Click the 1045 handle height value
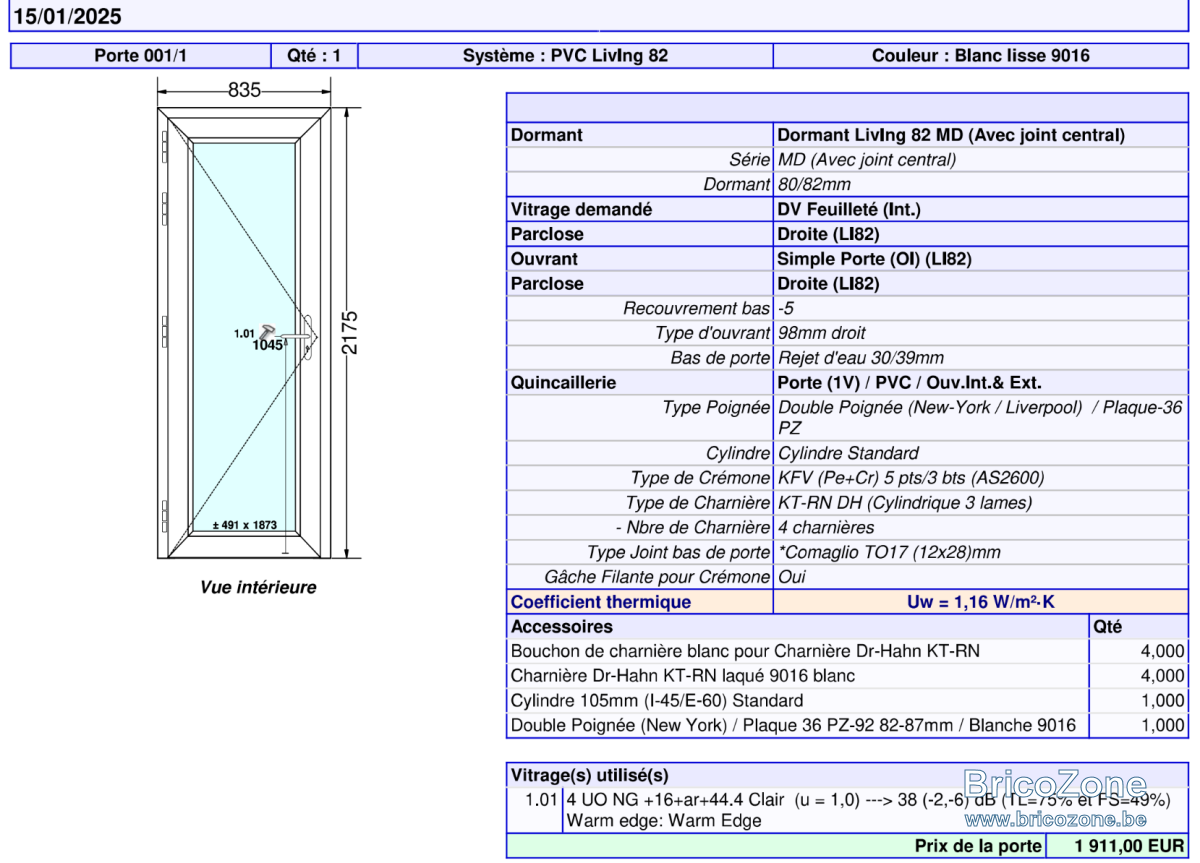The image size is (1200, 863). pos(267,345)
